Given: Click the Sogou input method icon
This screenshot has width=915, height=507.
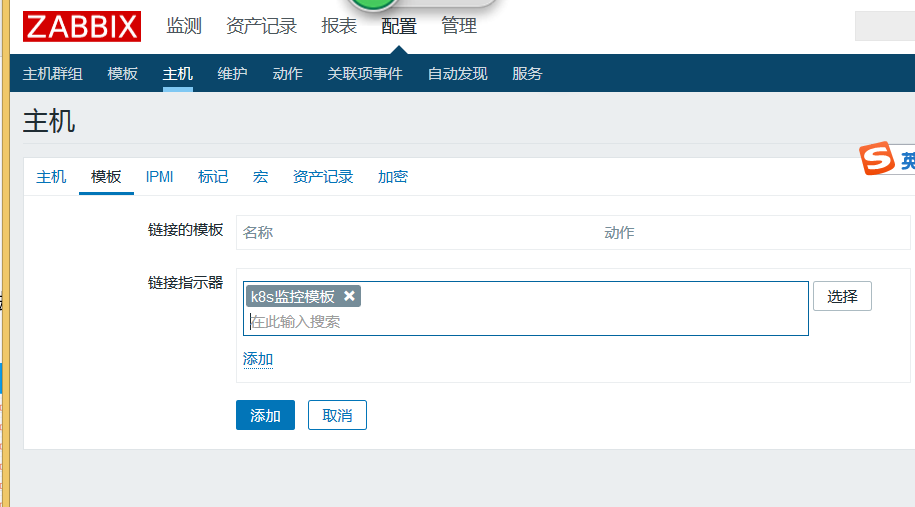Looking at the screenshot, I should click(x=876, y=158).
